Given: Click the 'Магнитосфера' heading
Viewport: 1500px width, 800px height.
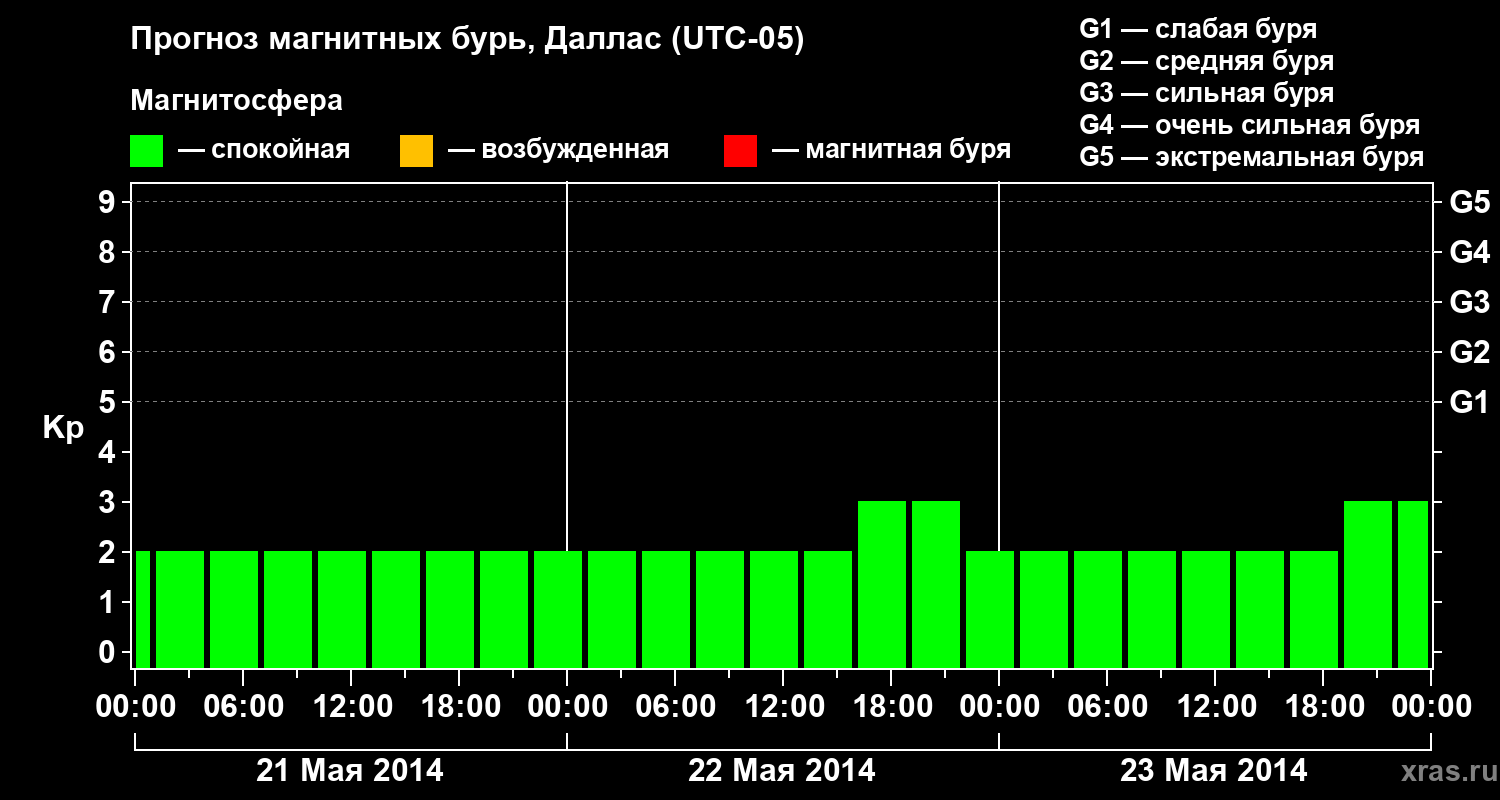Looking at the screenshot, I should [x=236, y=101].
